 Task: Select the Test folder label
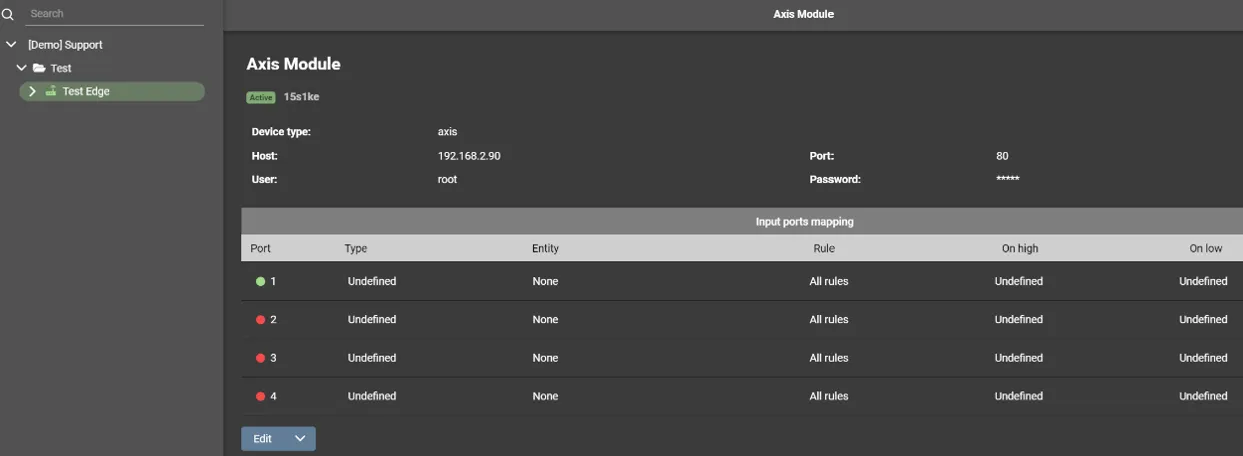(61, 68)
